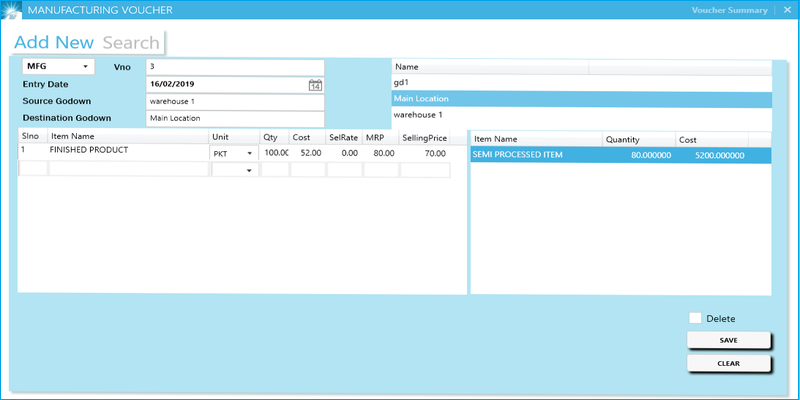Image resolution: width=800 pixels, height=400 pixels.
Task: Click the SellingPrice column header
Action: pos(424,137)
